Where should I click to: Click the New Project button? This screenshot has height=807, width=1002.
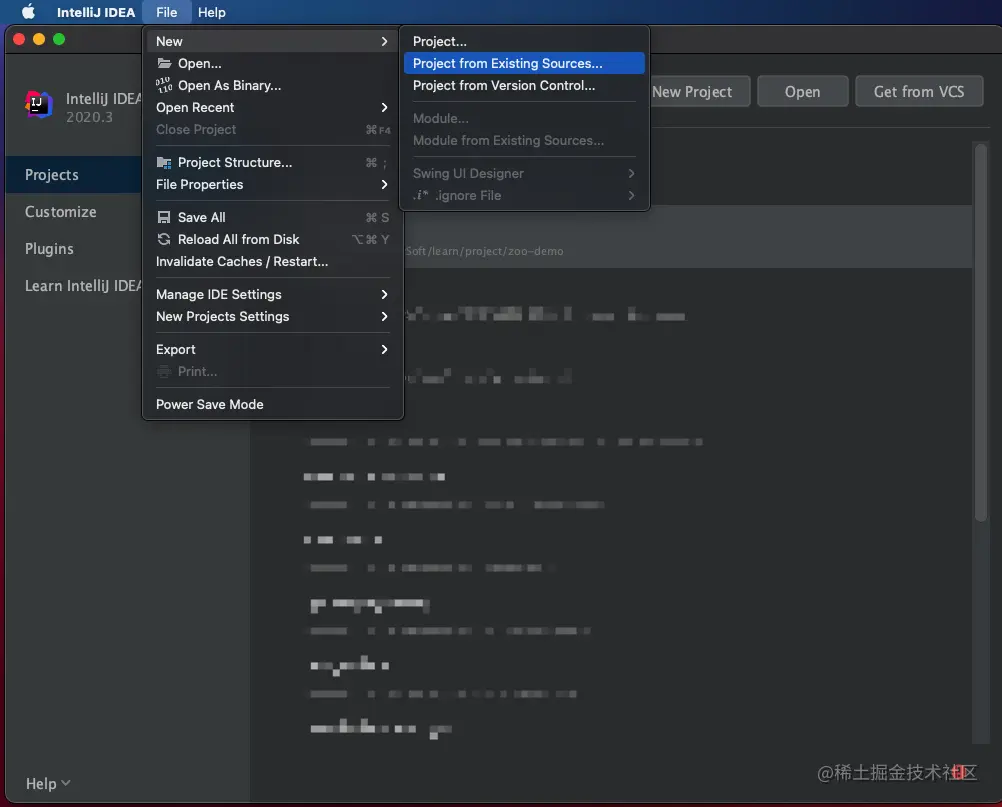(x=700, y=91)
